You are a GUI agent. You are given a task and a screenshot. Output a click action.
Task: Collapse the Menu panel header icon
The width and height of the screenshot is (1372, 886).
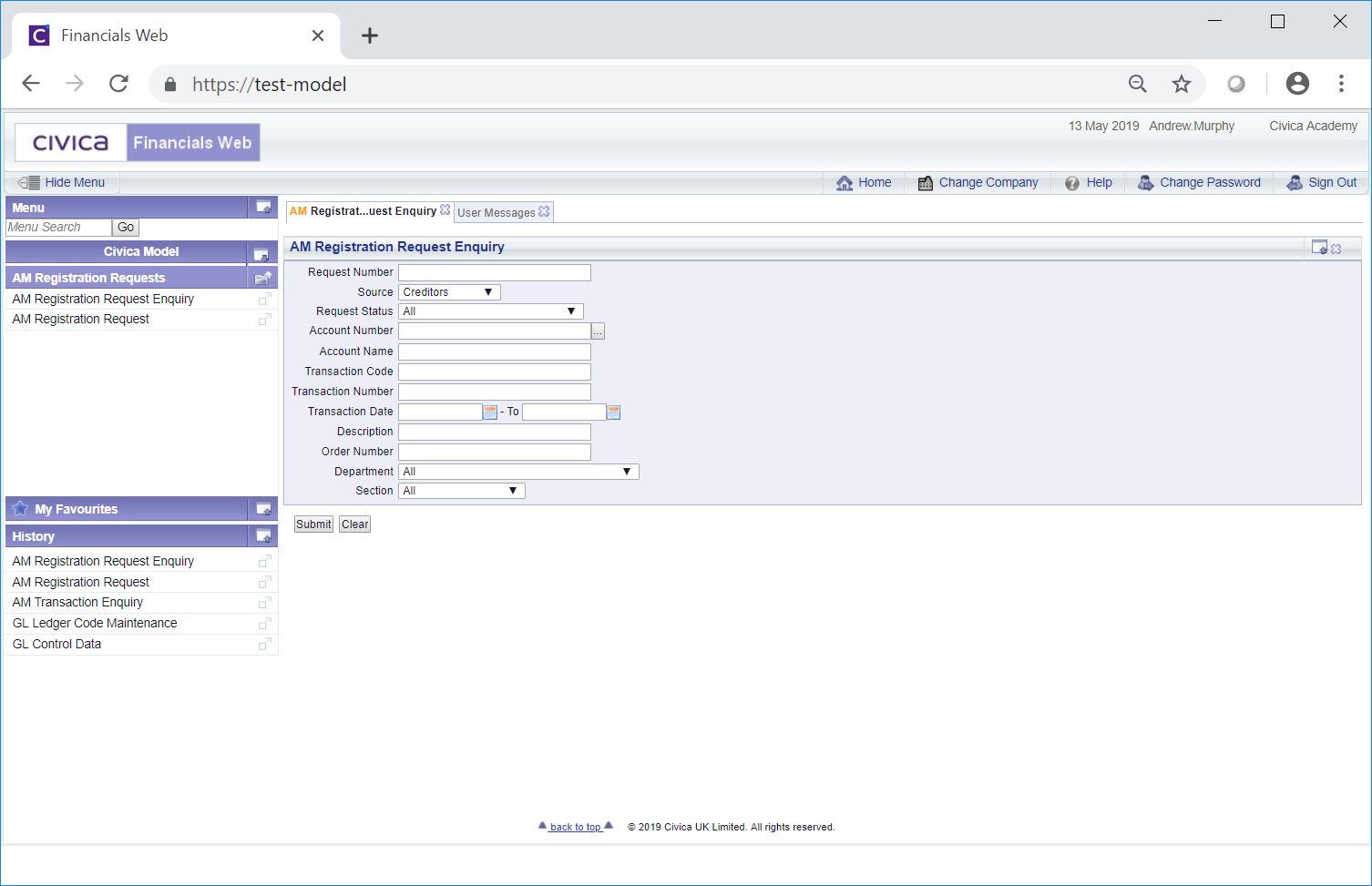click(x=263, y=208)
